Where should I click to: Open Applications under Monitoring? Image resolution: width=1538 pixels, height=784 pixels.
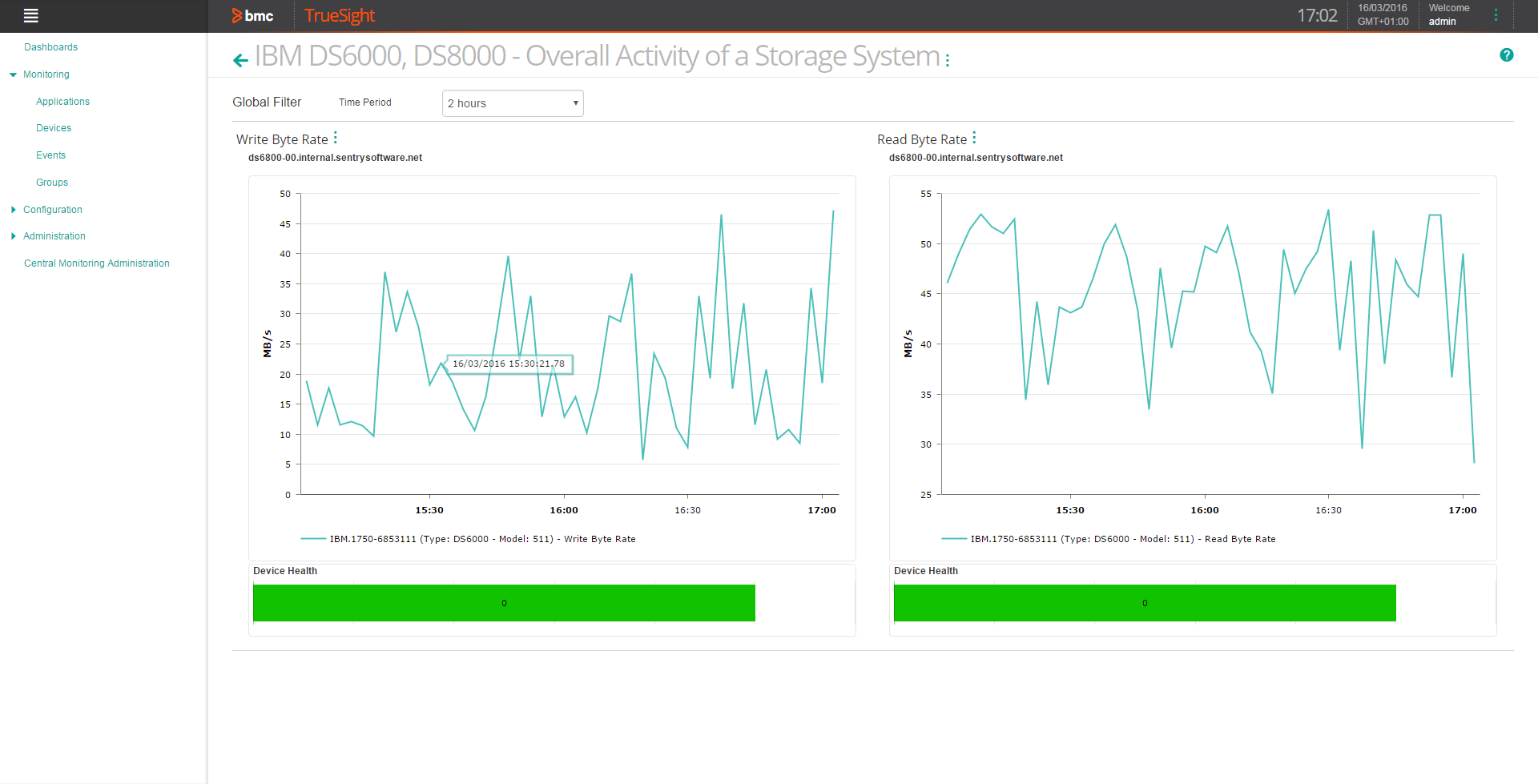pos(62,102)
